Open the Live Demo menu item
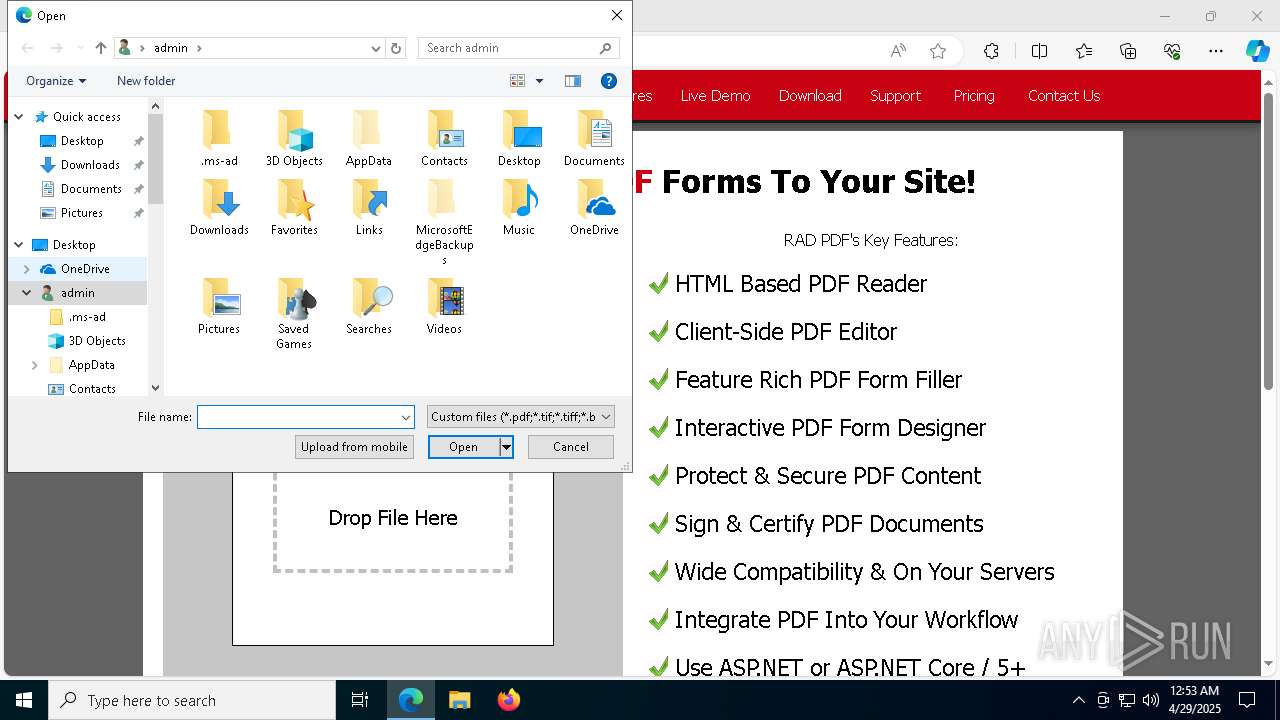 (715, 96)
